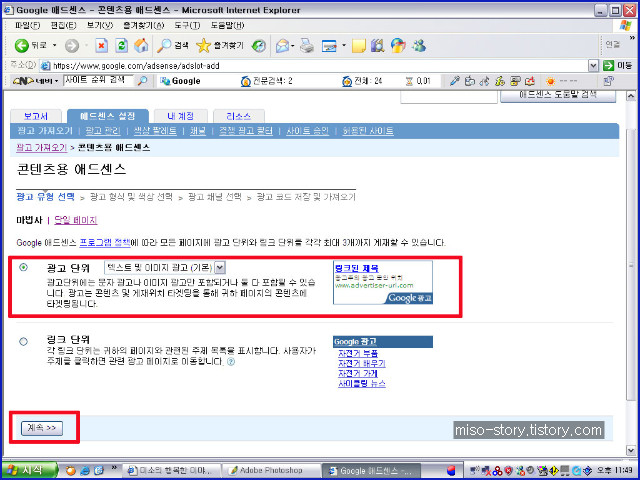This screenshot has width=640, height=480.
Task: Open the 텍스트 및 이미지 광고 dropdown
Action: [x=165, y=268]
